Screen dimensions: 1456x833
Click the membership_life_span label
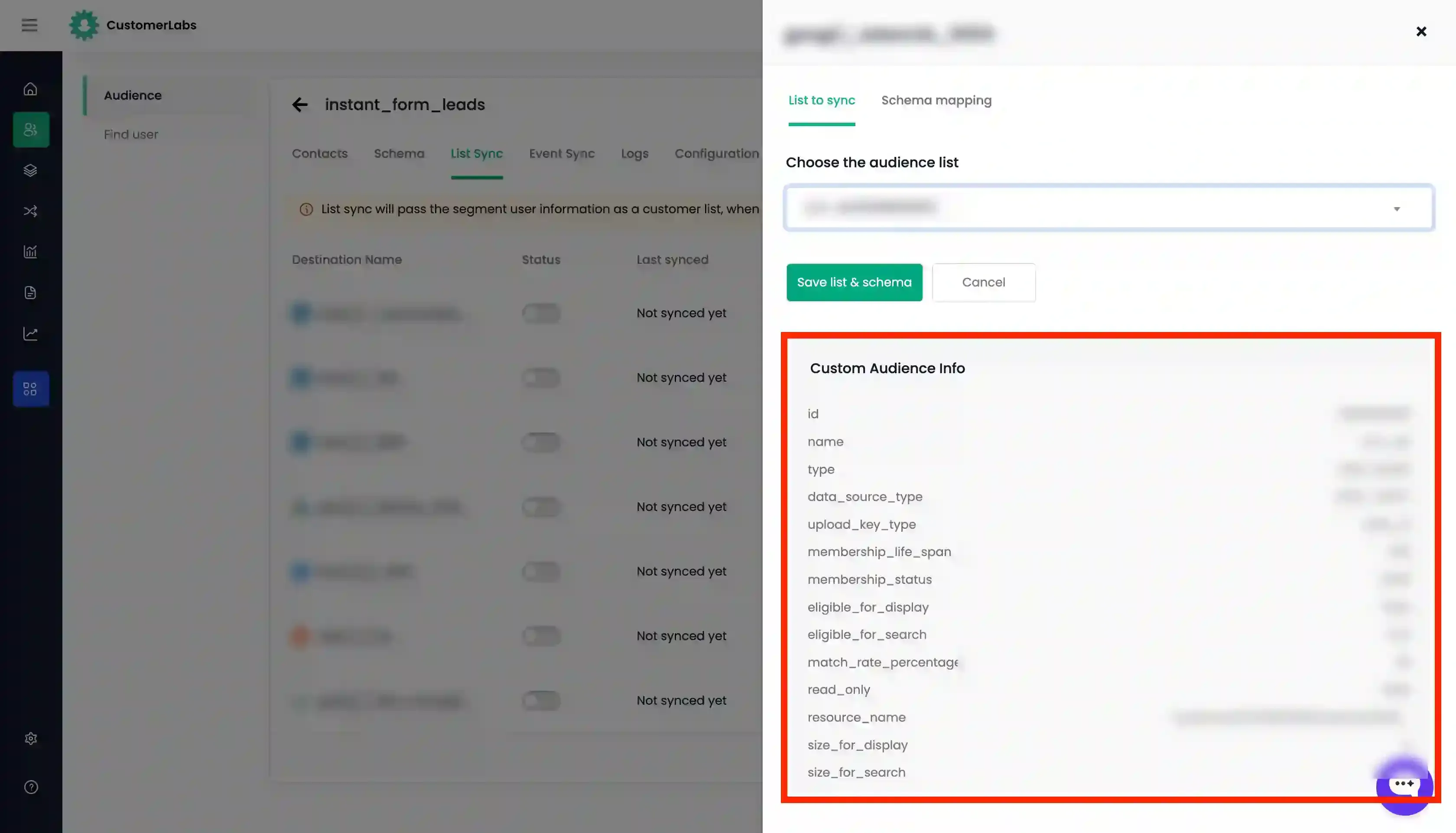(x=879, y=552)
